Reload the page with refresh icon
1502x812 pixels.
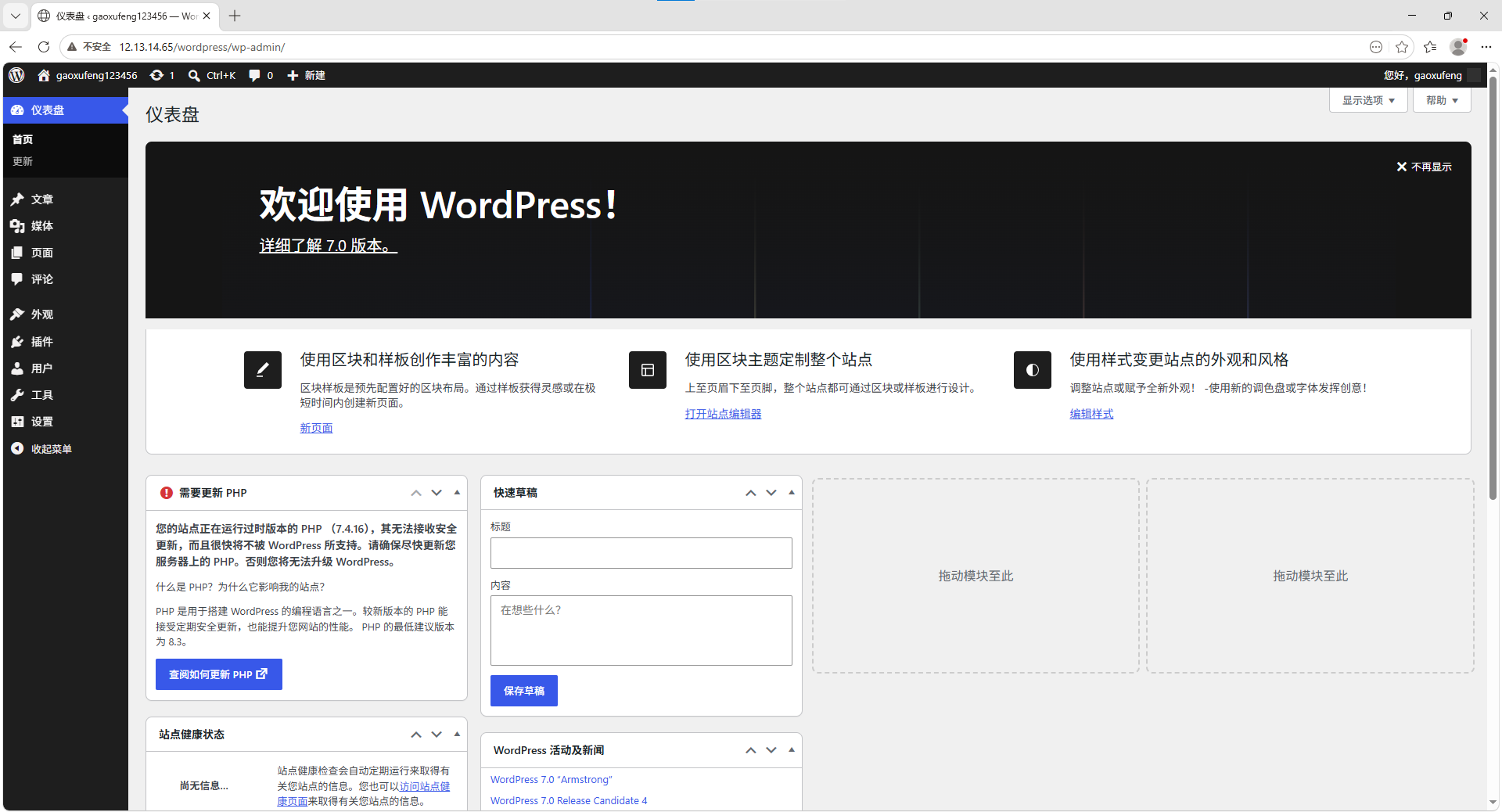point(44,47)
